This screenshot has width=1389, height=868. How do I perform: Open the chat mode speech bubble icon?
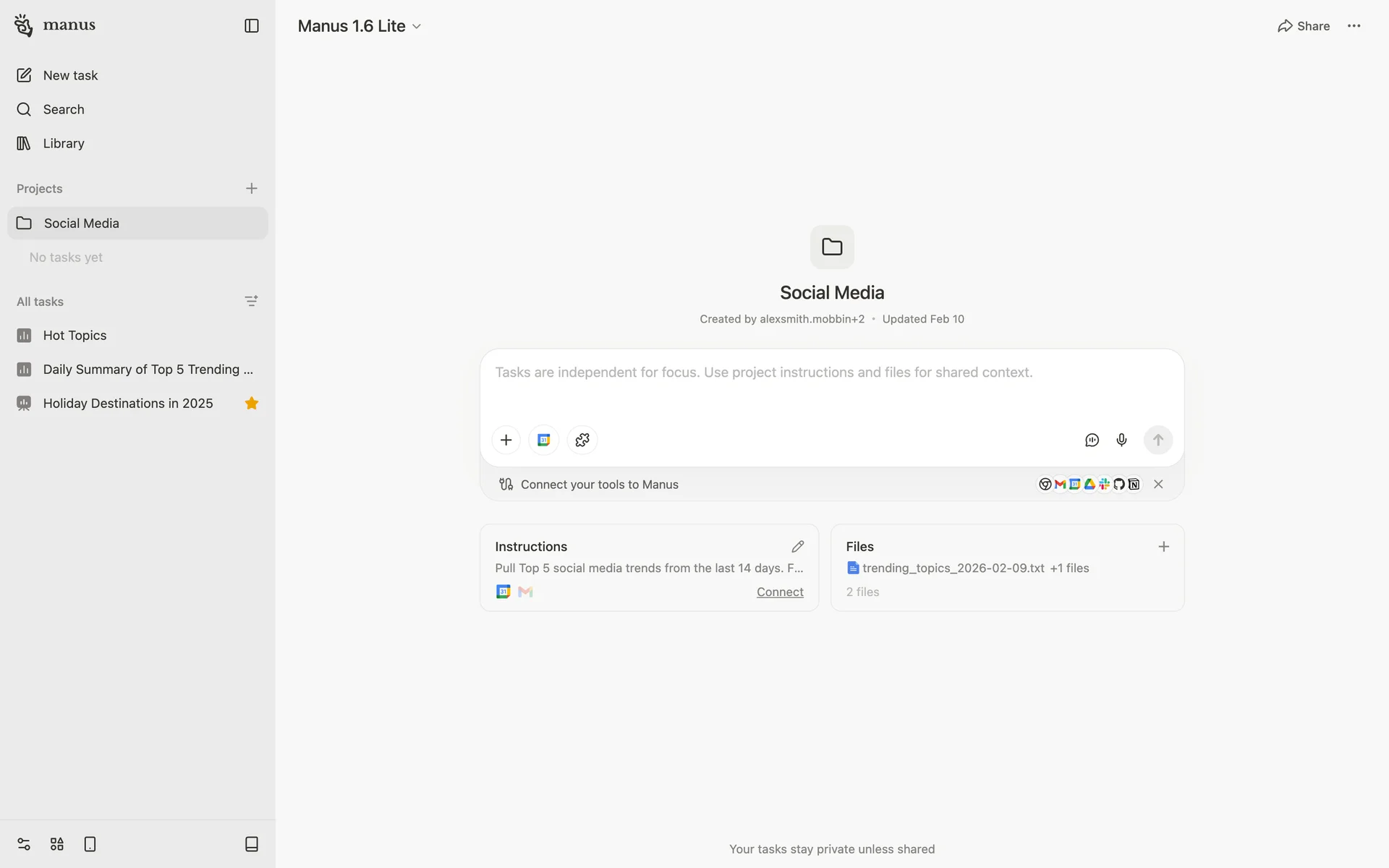point(1092,440)
